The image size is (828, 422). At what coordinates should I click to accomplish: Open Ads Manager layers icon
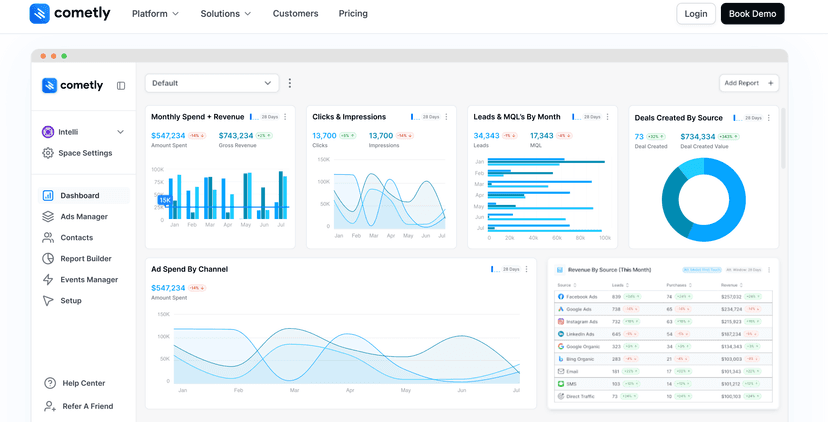[x=48, y=217]
